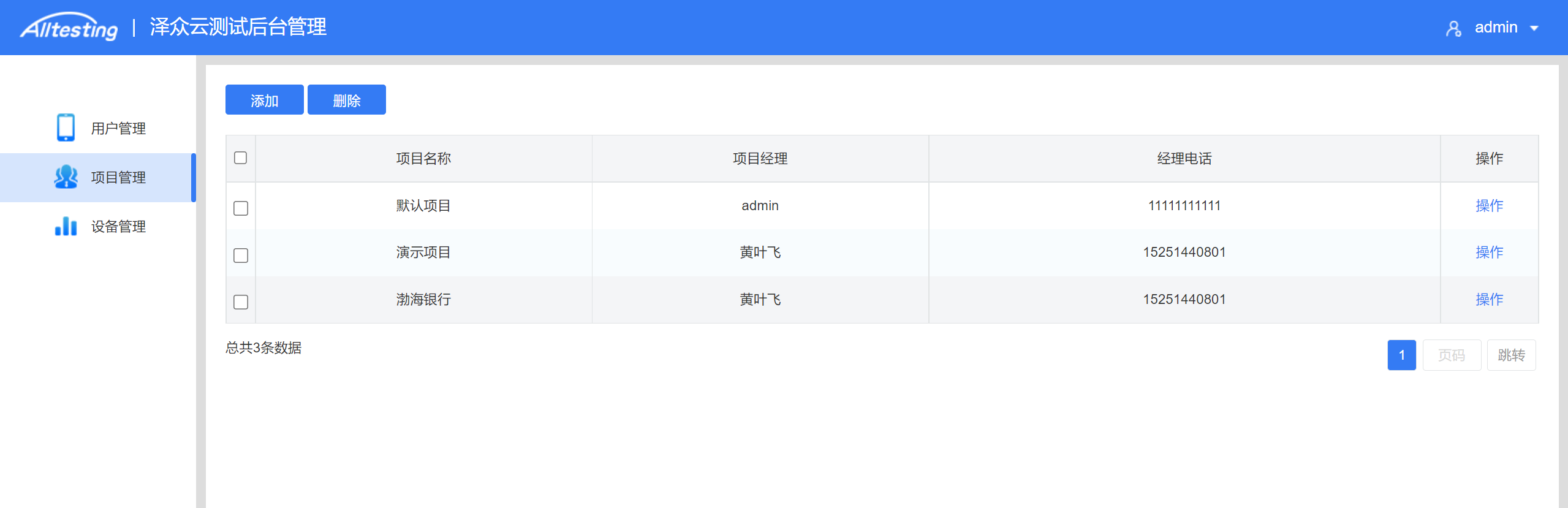Click the 项目经理 column header

[760, 158]
